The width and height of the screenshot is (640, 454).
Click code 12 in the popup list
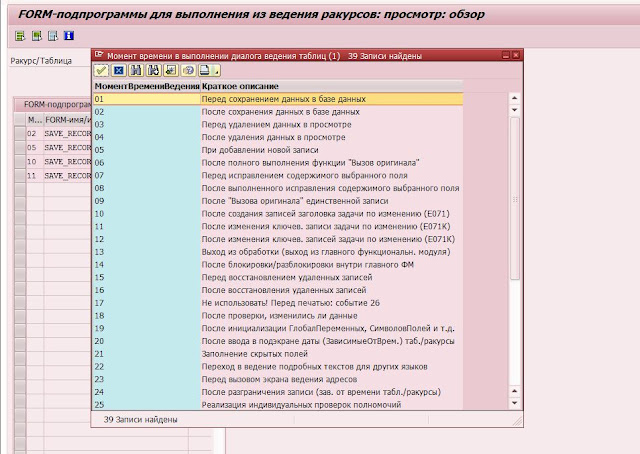(x=99, y=239)
